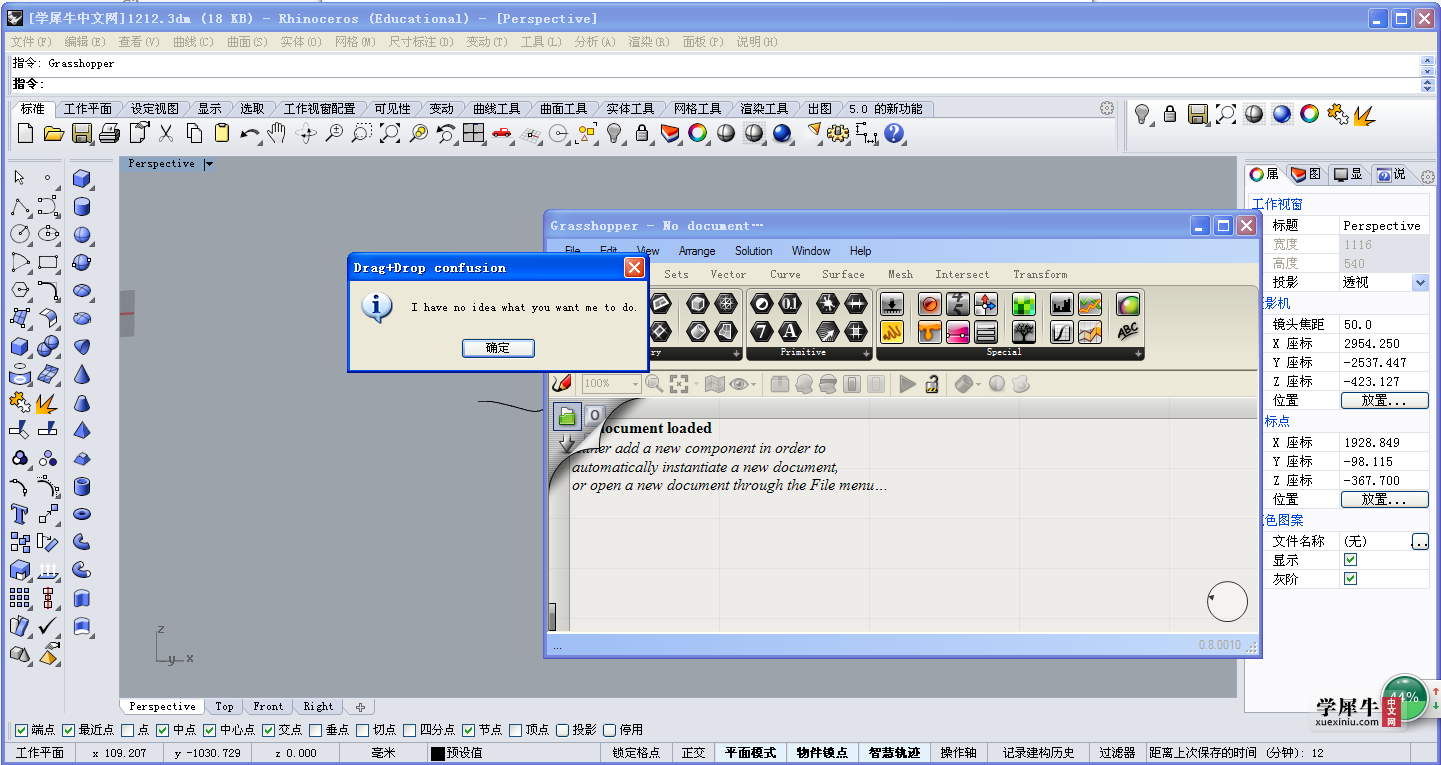Toggle the 最近点 osnap checkbox
This screenshot has width=1441, height=765.
(x=69, y=730)
